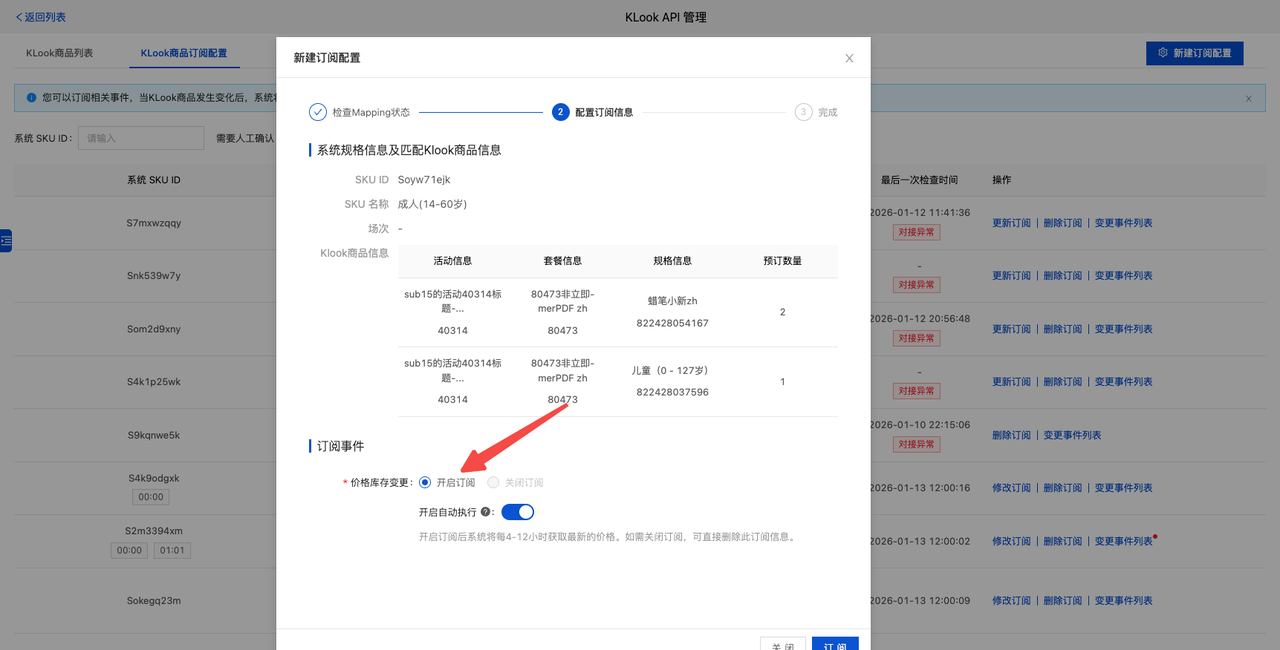1280x650 pixels.
Task: Click the first row's 更新订阅 link
Action: (1011, 222)
